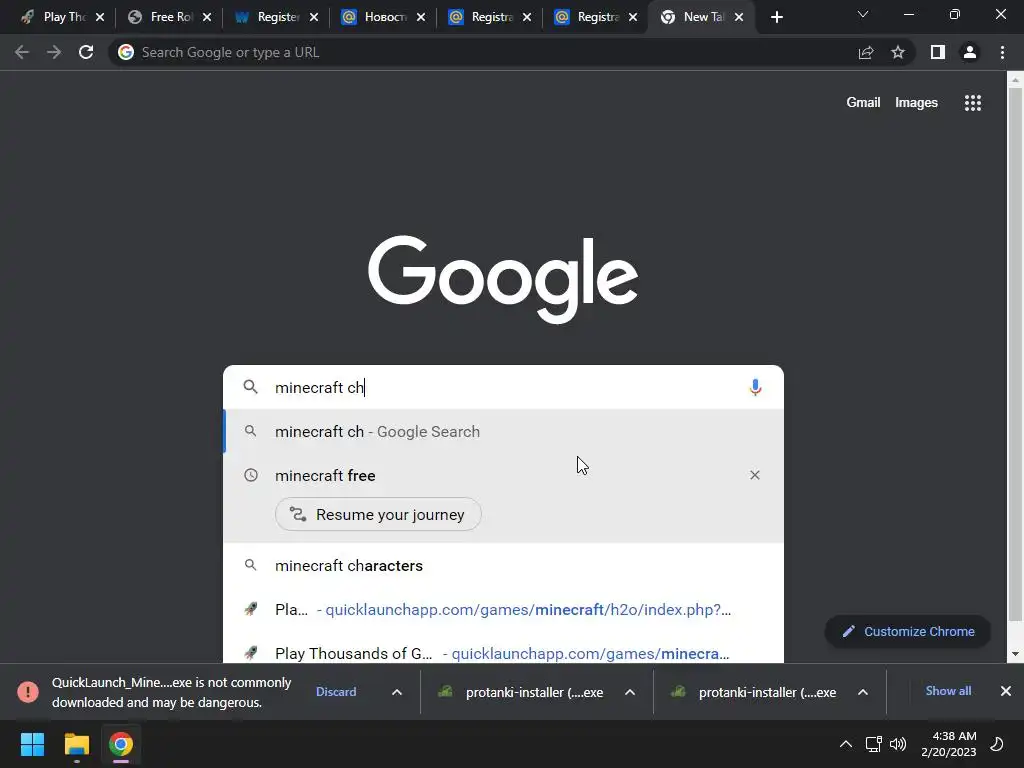
Task: Remove the 'minecraft free' history suggestion
Action: pos(754,475)
